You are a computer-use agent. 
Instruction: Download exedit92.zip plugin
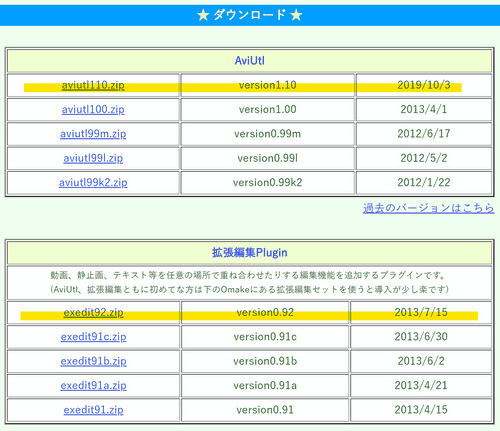(x=93, y=313)
